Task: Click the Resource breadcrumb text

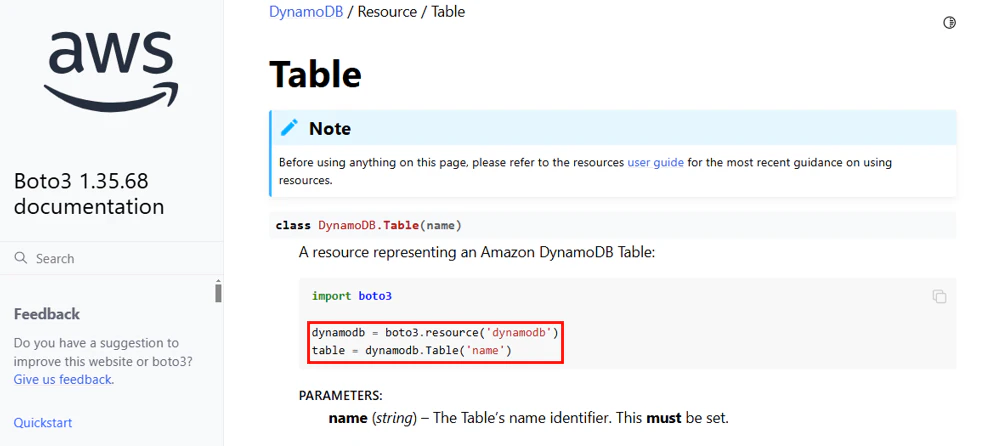Action: [387, 11]
